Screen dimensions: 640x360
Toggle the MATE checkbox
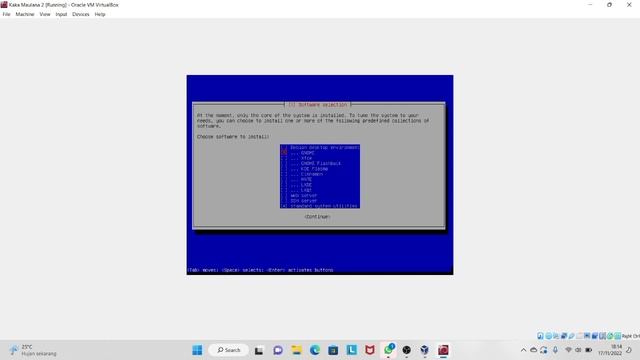coord(284,179)
